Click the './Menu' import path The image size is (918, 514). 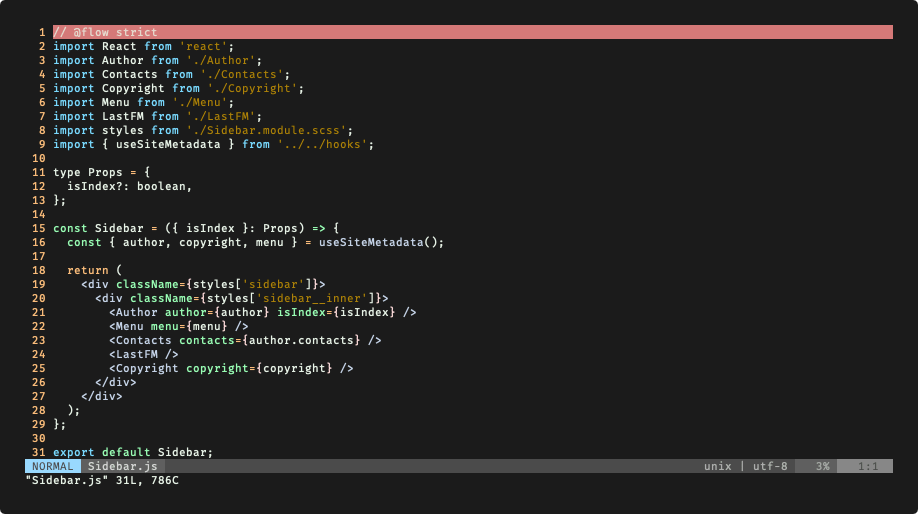point(200,102)
